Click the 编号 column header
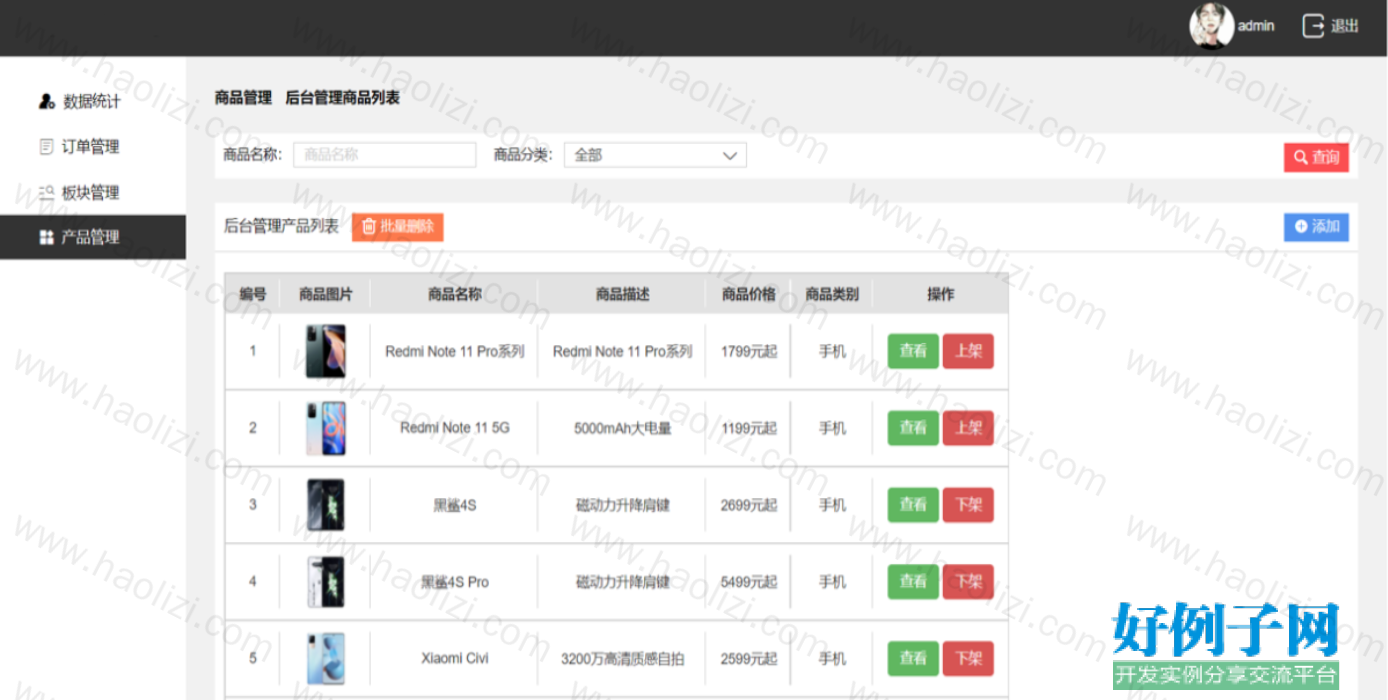Viewport: 1388px width, 700px height. tap(253, 294)
